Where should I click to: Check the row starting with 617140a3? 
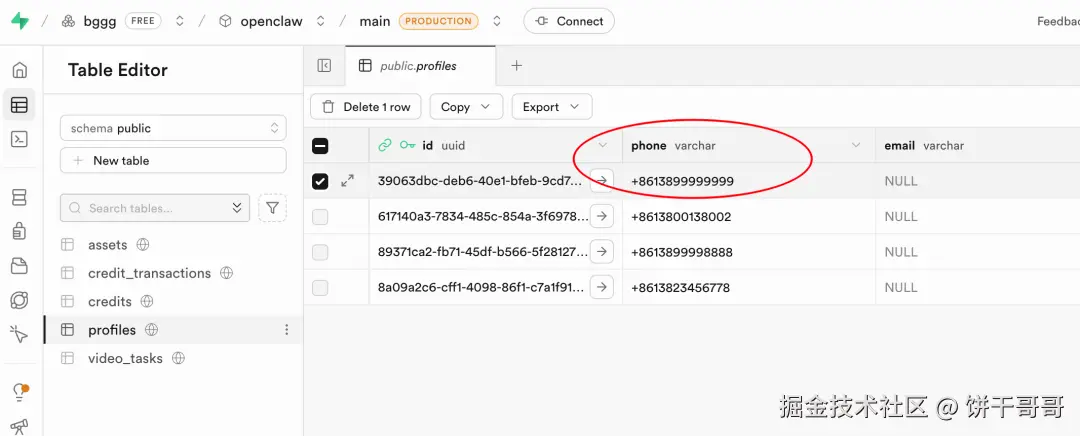(x=320, y=217)
